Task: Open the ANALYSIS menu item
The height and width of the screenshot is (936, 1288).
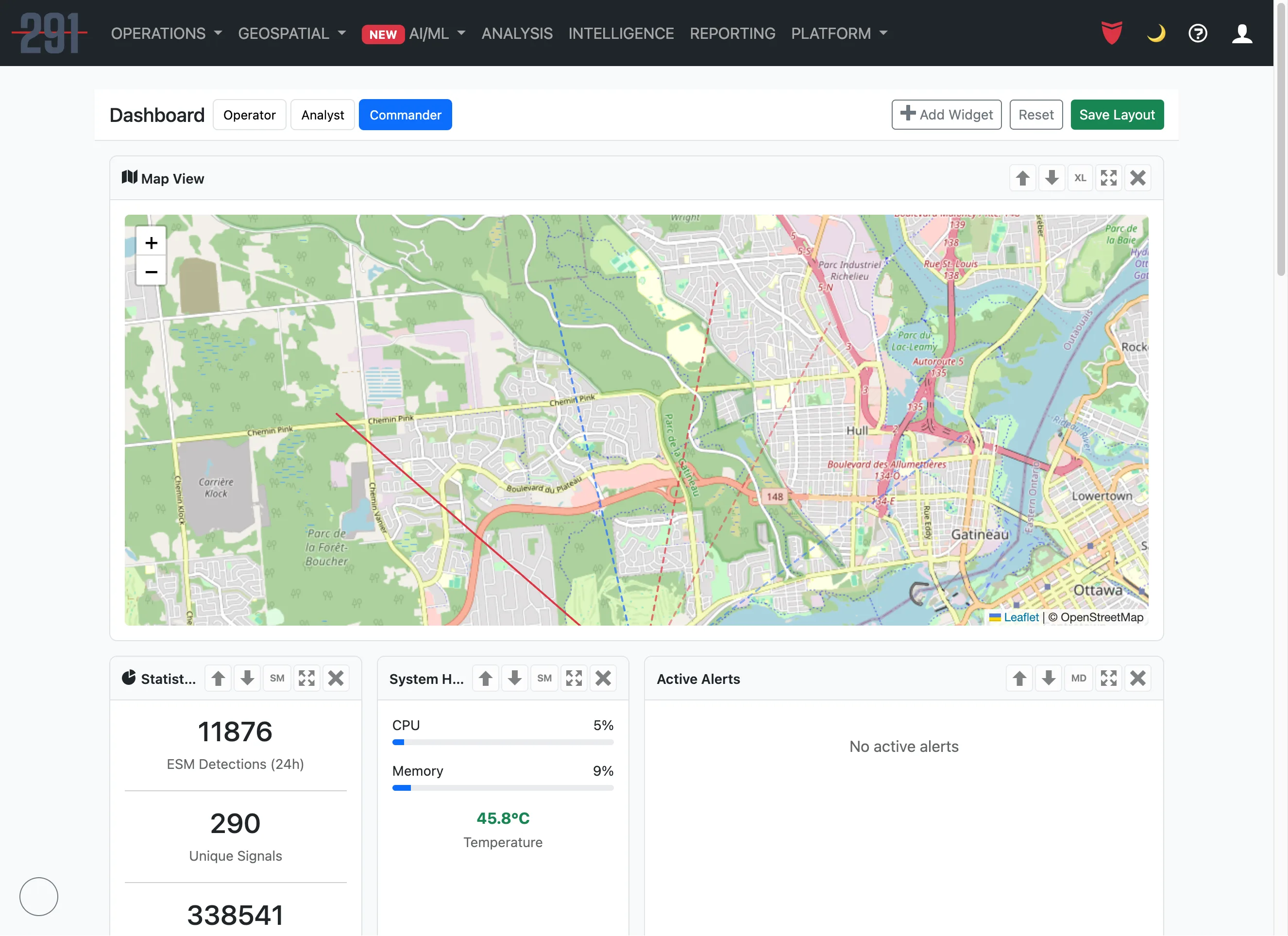Action: point(517,34)
